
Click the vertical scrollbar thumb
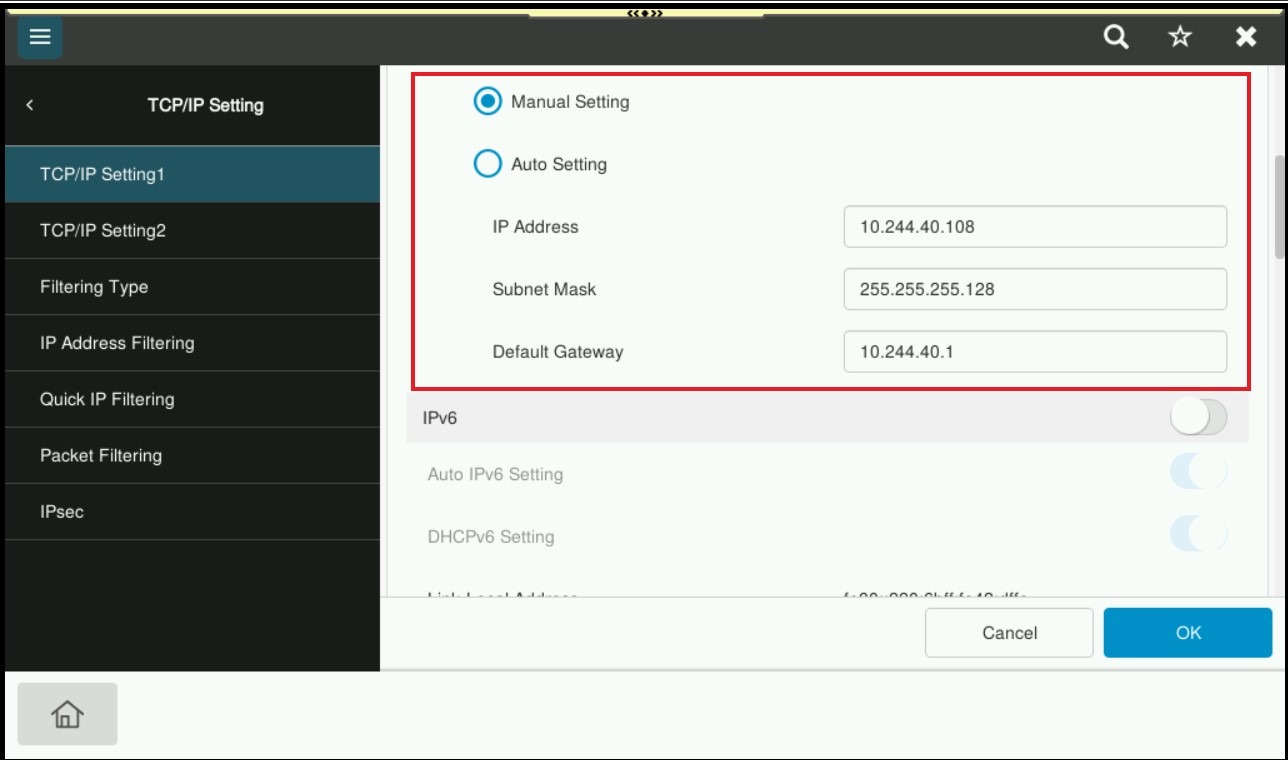1279,207
